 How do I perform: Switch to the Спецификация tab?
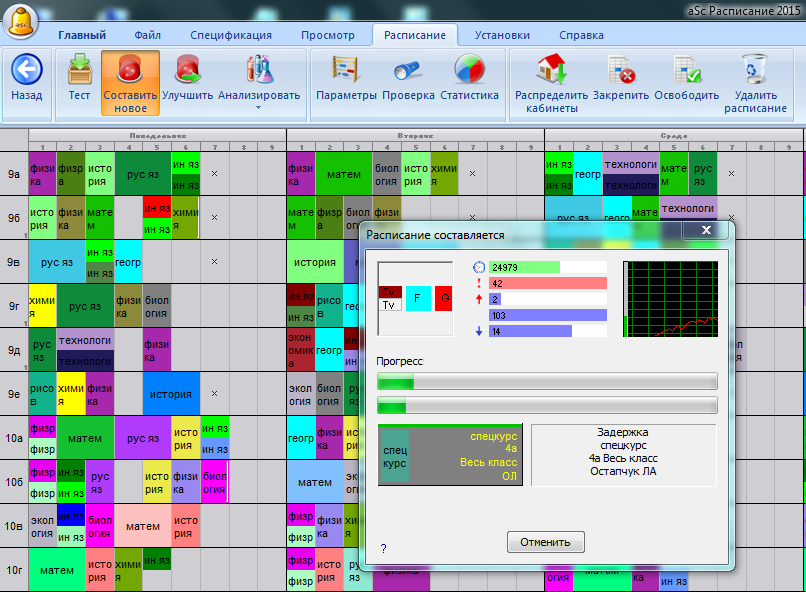(x=230, y=35)
